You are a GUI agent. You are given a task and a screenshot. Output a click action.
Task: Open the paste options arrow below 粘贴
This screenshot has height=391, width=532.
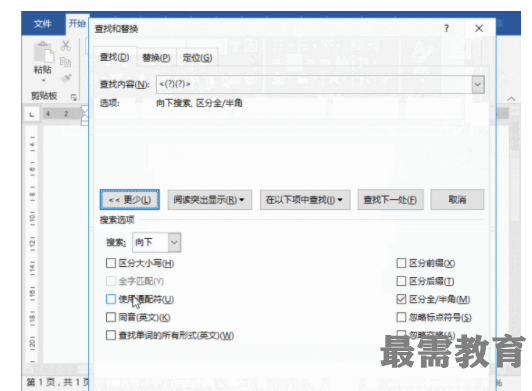click(x=43, y=81)
